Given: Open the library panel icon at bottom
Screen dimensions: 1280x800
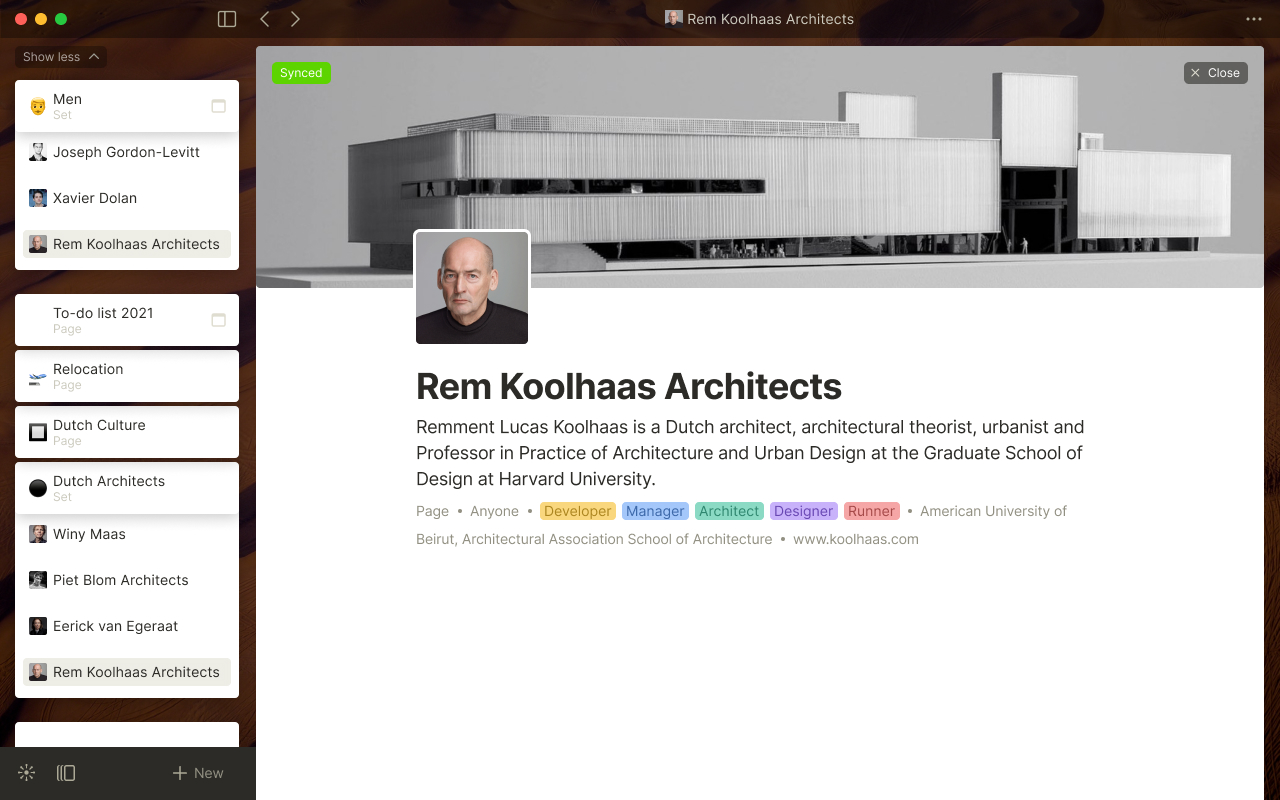Looking at the screenshot, I should pos(66,773).
